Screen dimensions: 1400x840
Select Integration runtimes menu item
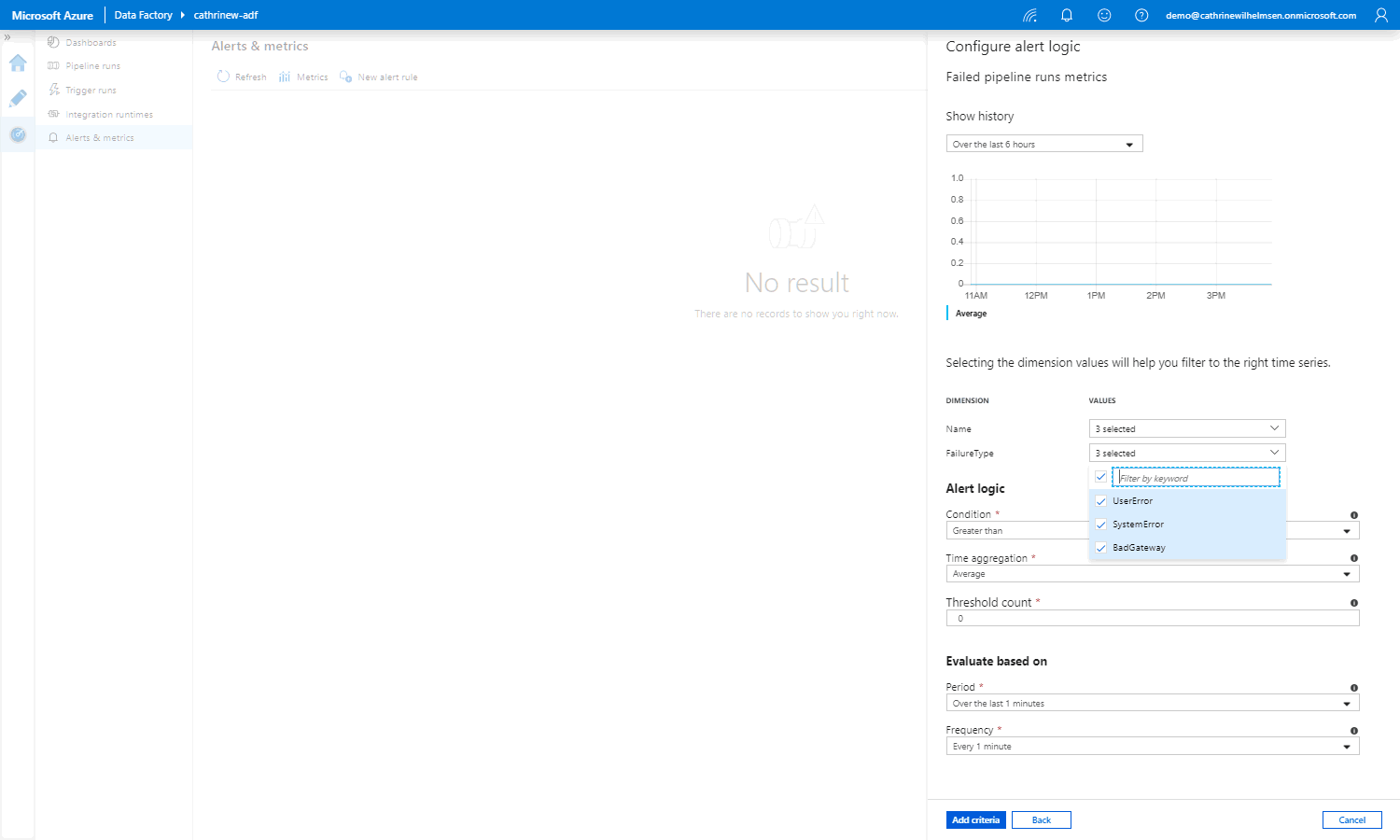(108, 115)
